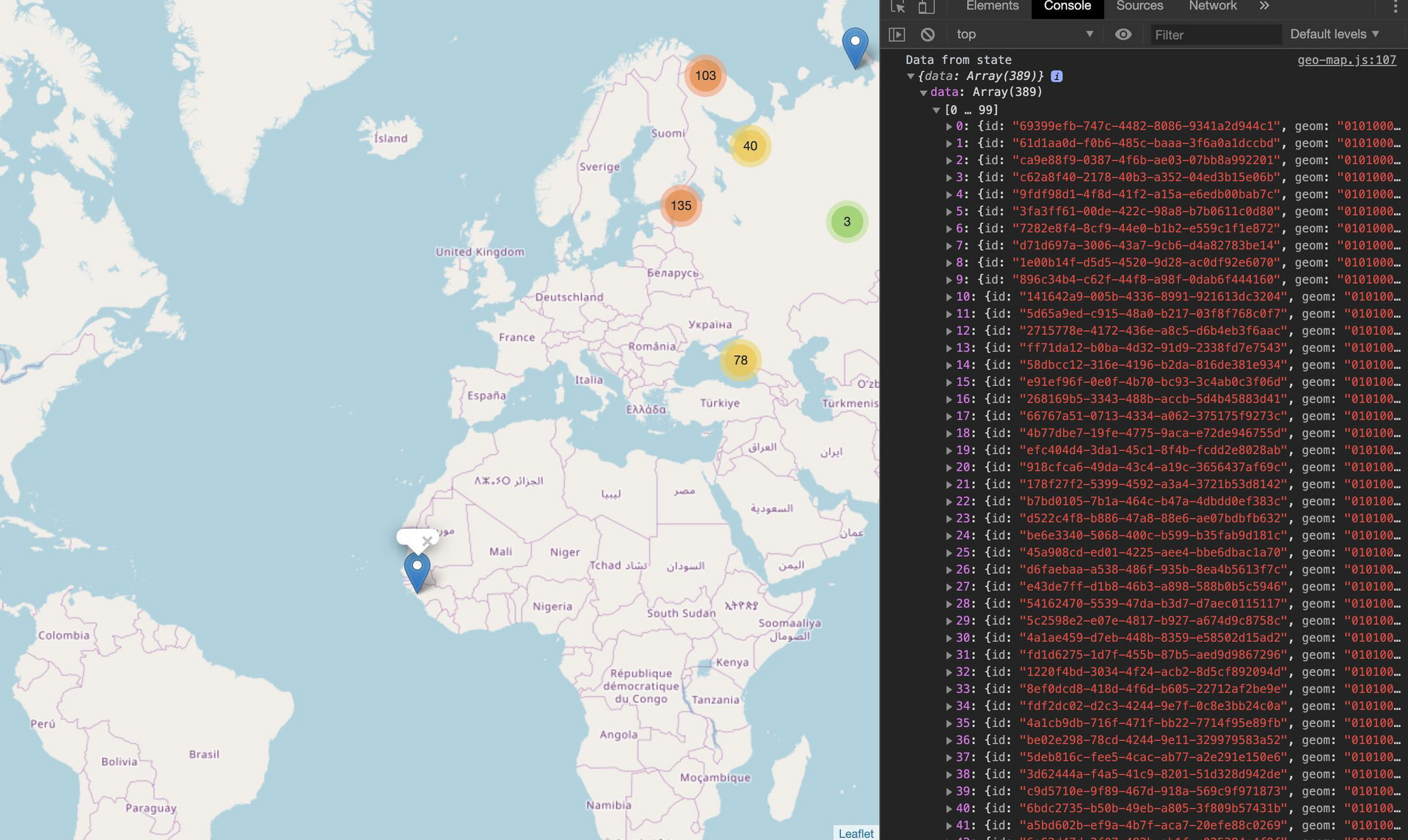Open the 40 marker cluster
1408x840 pixels.
coord(750,146)
